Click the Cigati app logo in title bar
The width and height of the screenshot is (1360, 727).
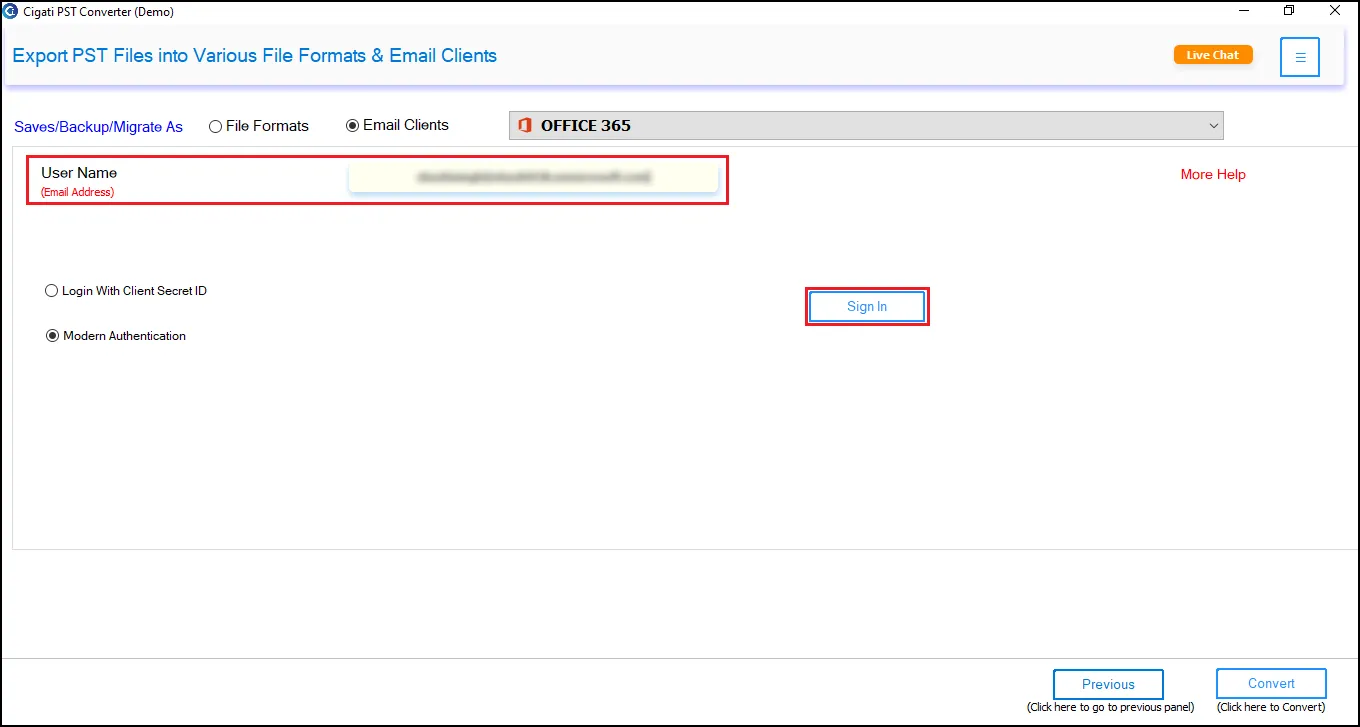(x=10, y=11)
